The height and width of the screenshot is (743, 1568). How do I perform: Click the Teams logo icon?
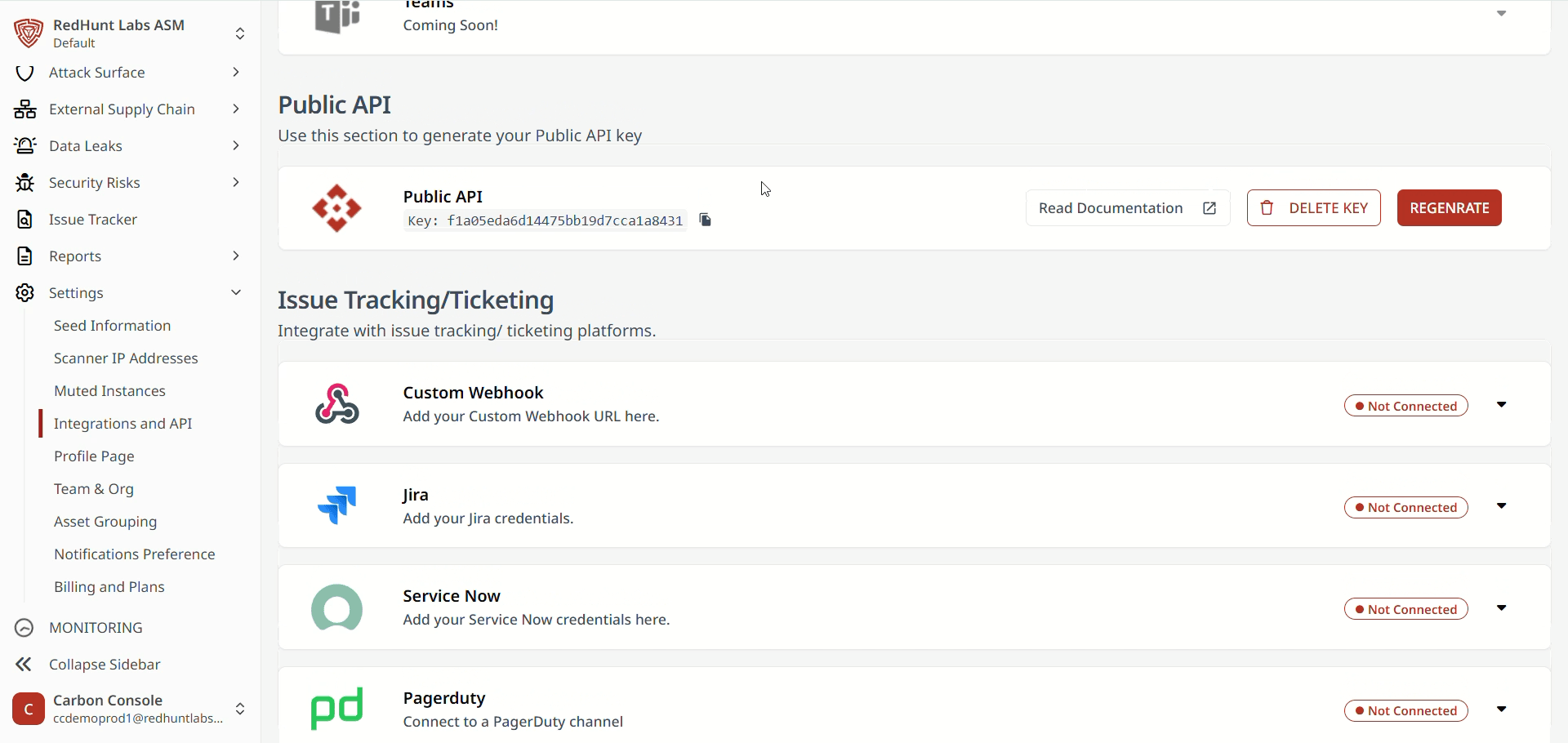[x=336, y=16]
